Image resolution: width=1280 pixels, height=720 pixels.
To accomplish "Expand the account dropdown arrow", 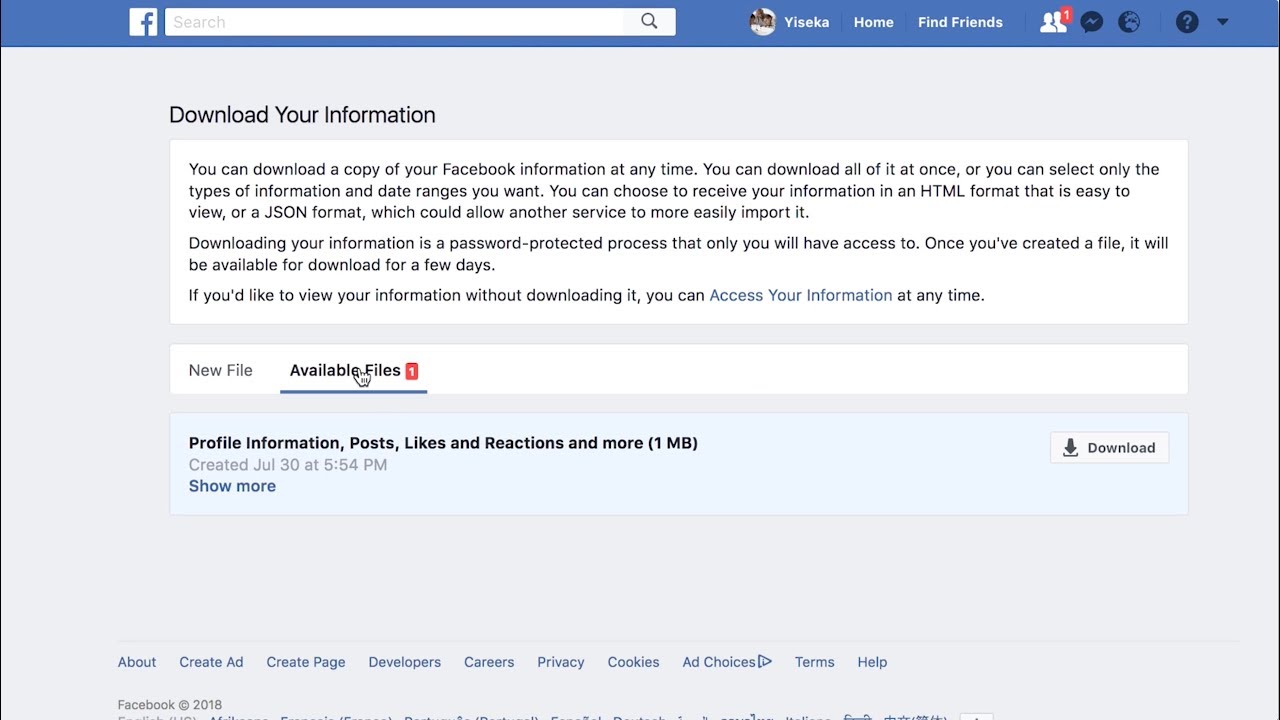I will coord(1222,22).
